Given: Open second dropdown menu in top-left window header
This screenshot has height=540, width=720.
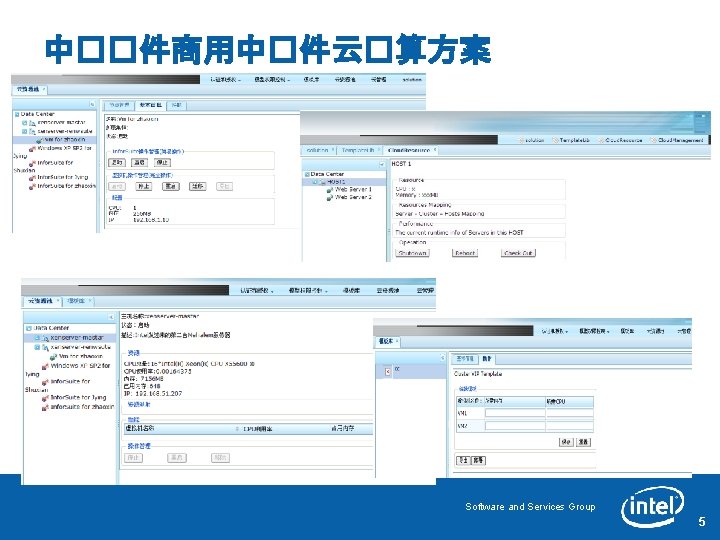Looking at the screenshot, I should [x=272, y=79].
